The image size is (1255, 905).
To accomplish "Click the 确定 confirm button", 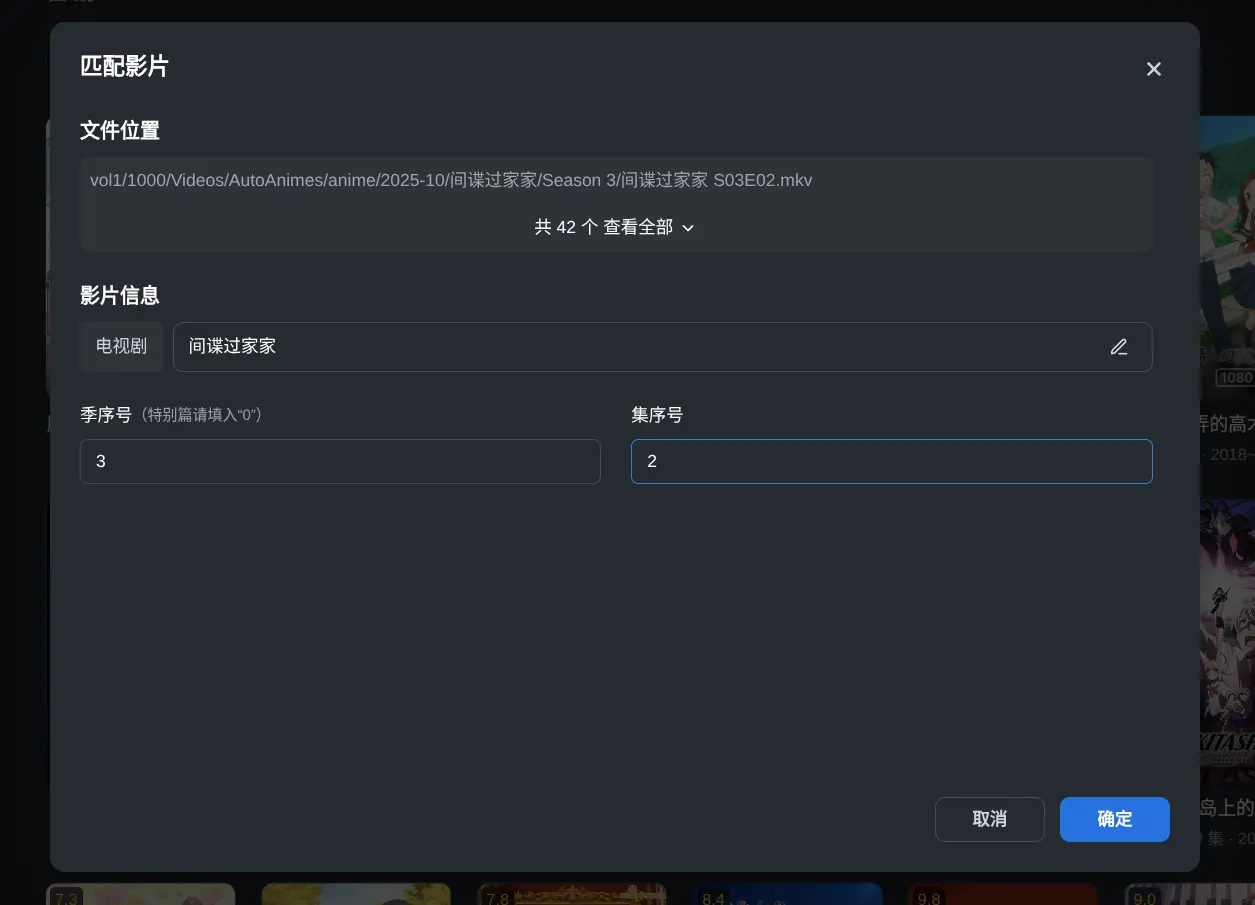I will click(x=1114, y=819).
